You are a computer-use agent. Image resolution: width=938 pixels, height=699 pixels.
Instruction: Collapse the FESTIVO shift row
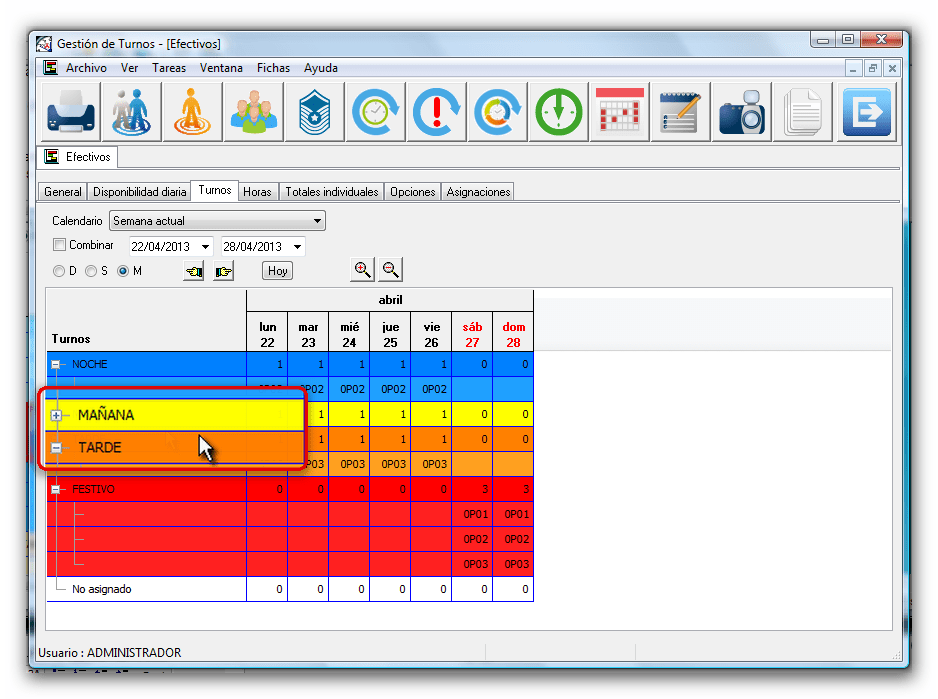56,489
